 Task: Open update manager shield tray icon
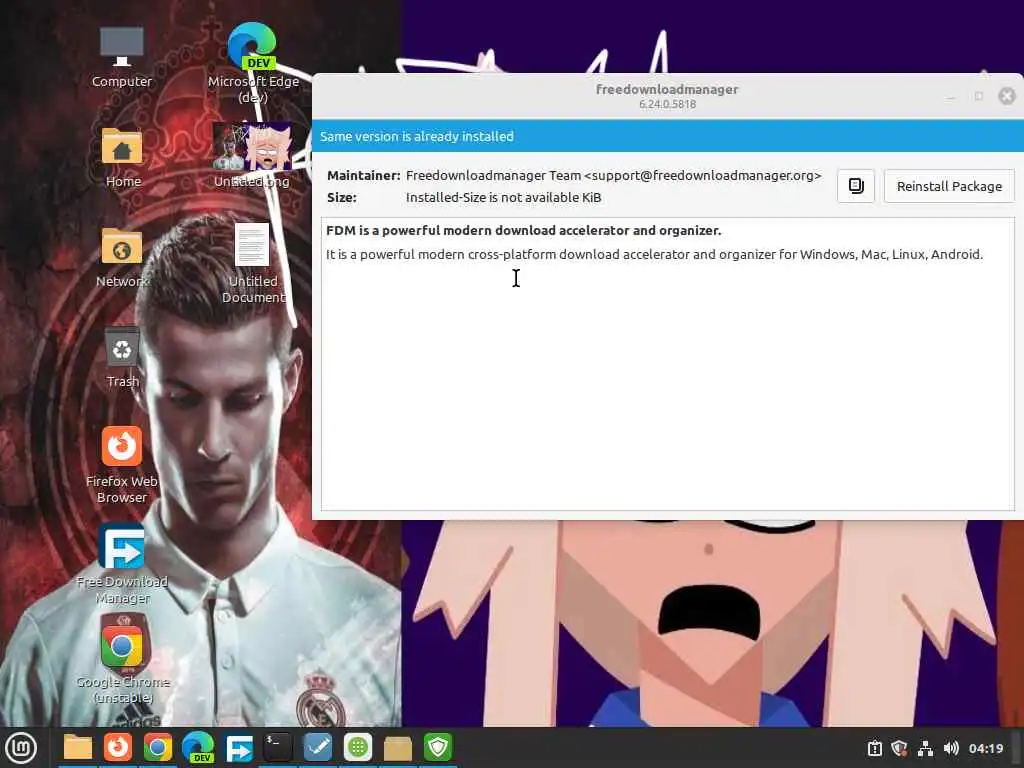tap(899, 748)
